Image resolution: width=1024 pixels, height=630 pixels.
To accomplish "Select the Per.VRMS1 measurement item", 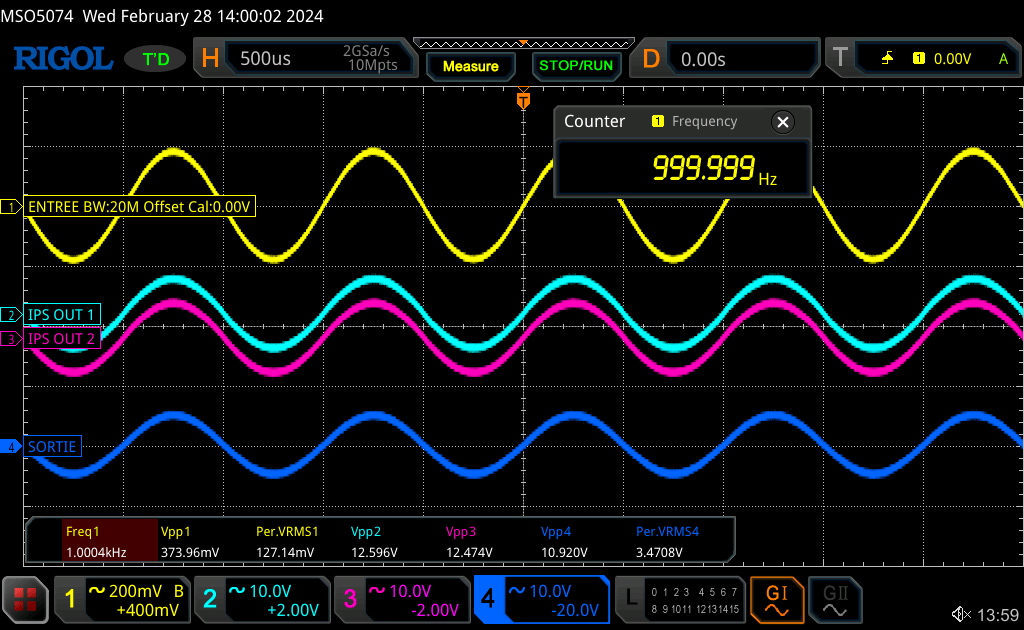I will [287, 541].
